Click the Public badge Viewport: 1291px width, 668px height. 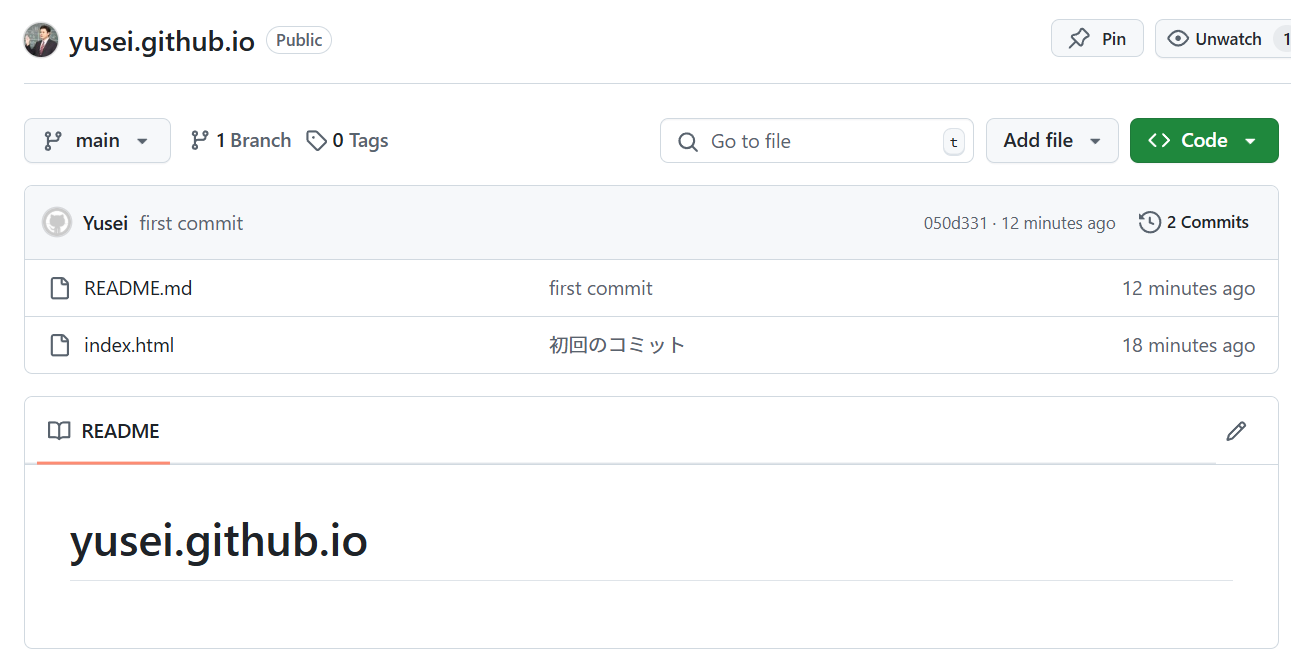(x=298, y=40)
